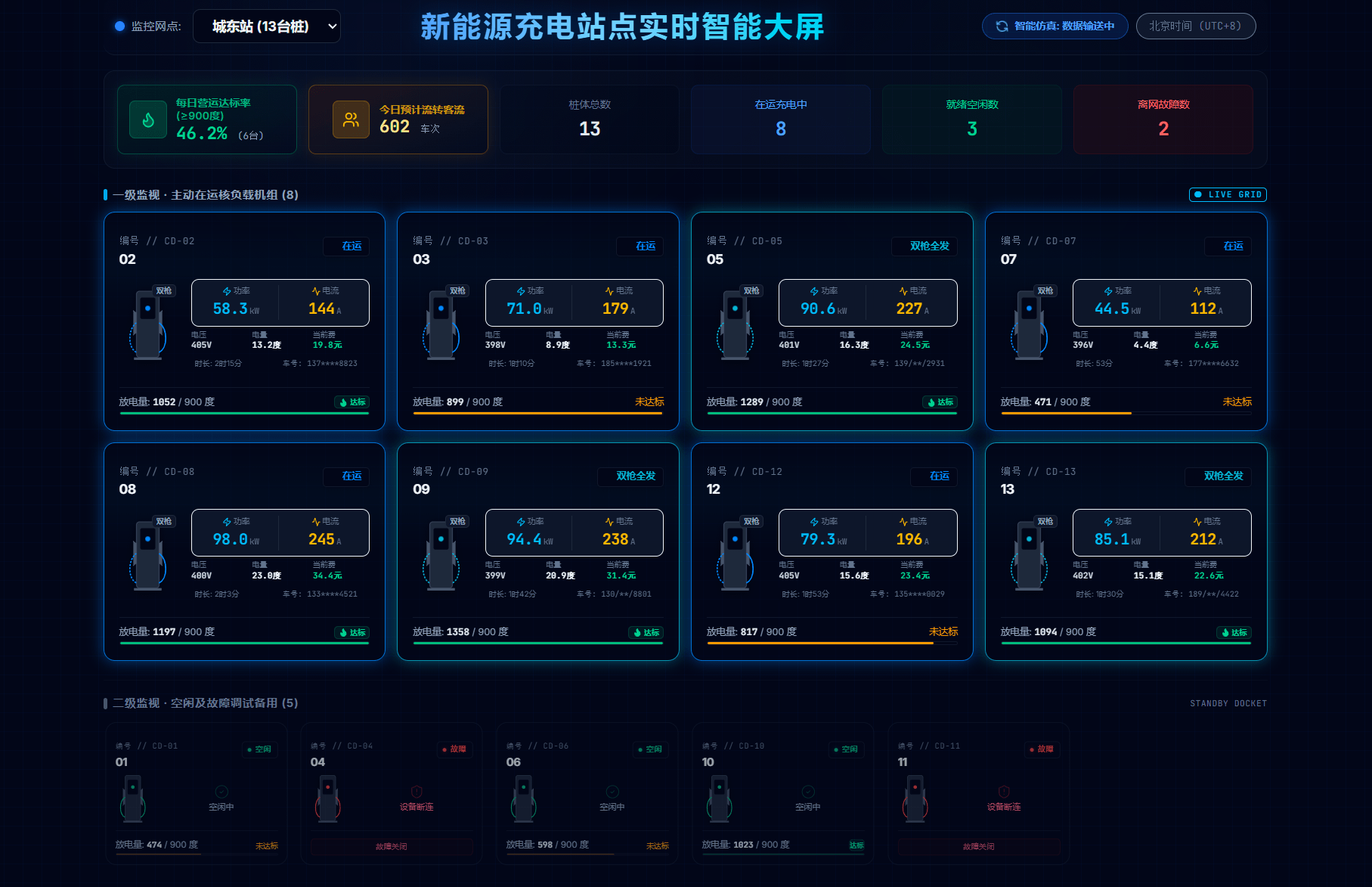Image resolution: width=1372 pixels, height=887 pixels.
Task: Click the 智能仿真 data sync button
Action: tap(1055, 26)
